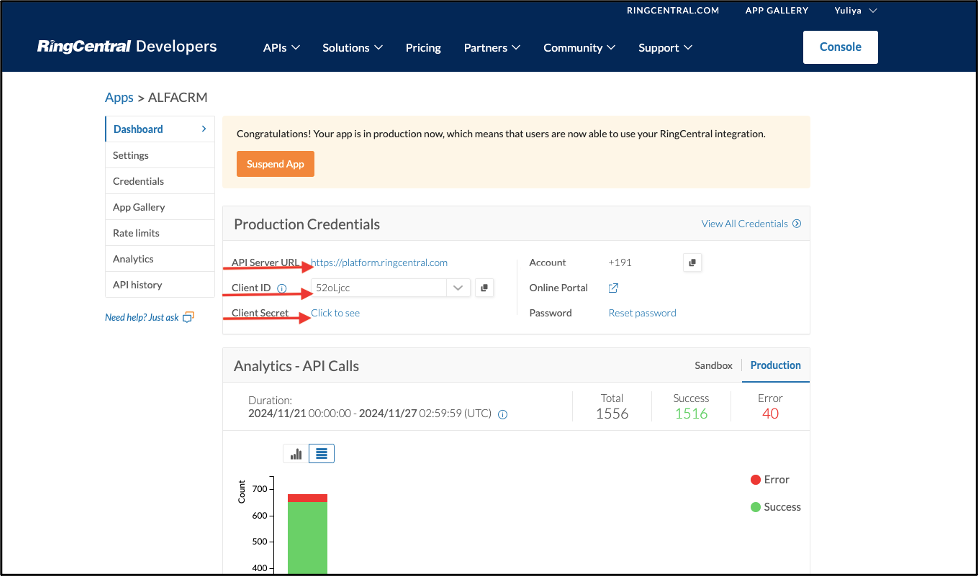
Task: Show Client ID info tooltip icon
Action: [282, 288]
